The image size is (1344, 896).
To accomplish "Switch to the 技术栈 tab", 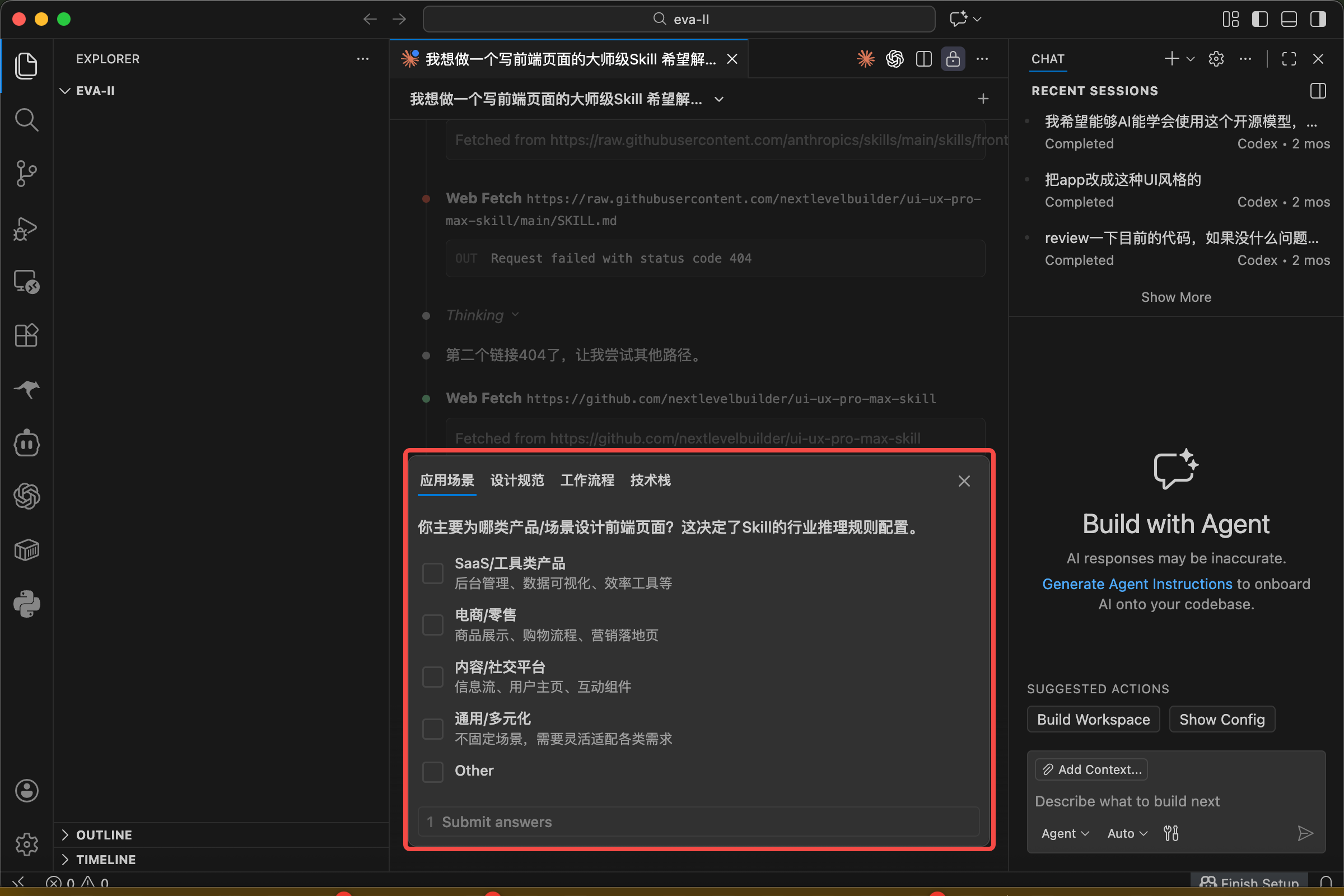I will [x=650, y=480].
